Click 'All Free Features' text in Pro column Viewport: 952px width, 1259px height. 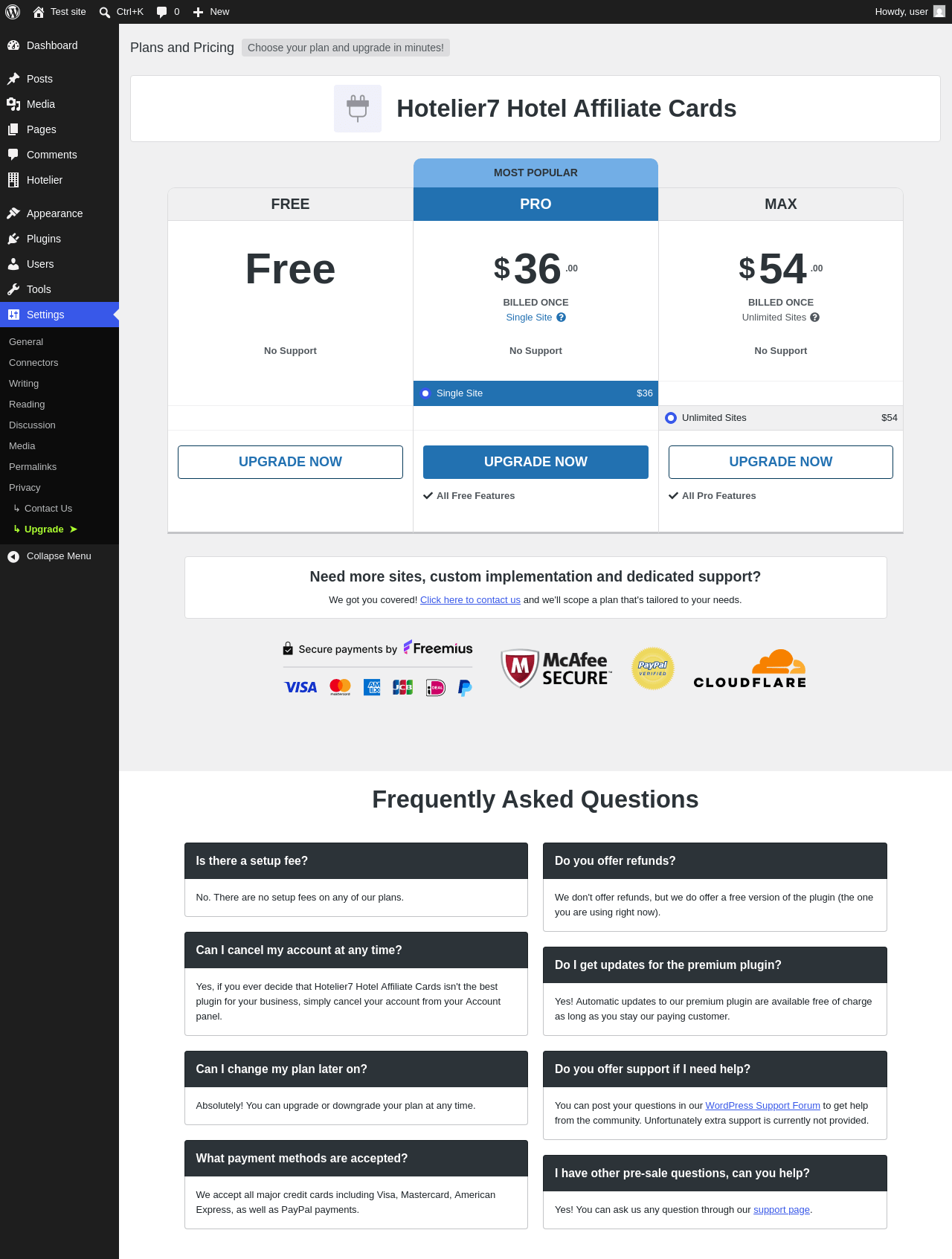coord(476,496)
